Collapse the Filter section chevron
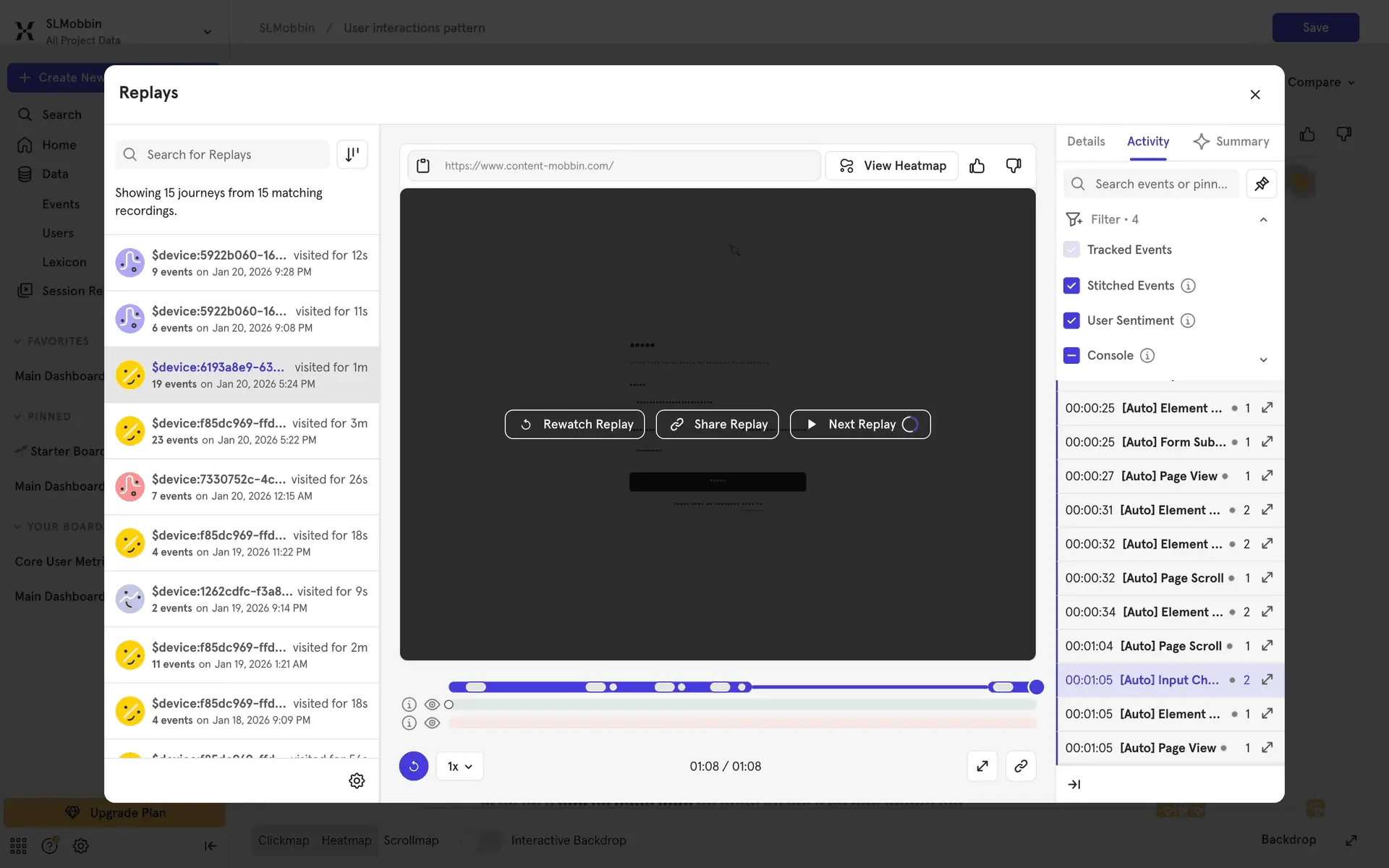1389x868 pixels. pyautogui.click(x=1263, y=219)
